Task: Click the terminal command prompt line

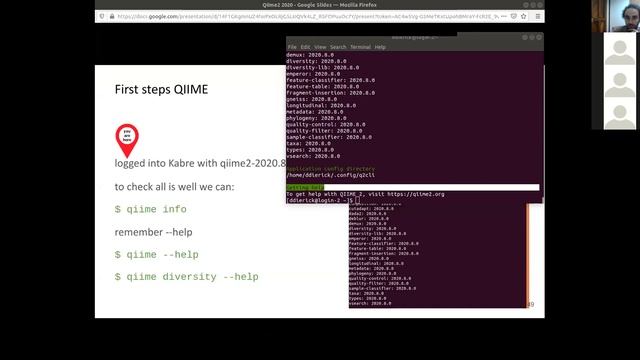Action: tap(322, 200)
